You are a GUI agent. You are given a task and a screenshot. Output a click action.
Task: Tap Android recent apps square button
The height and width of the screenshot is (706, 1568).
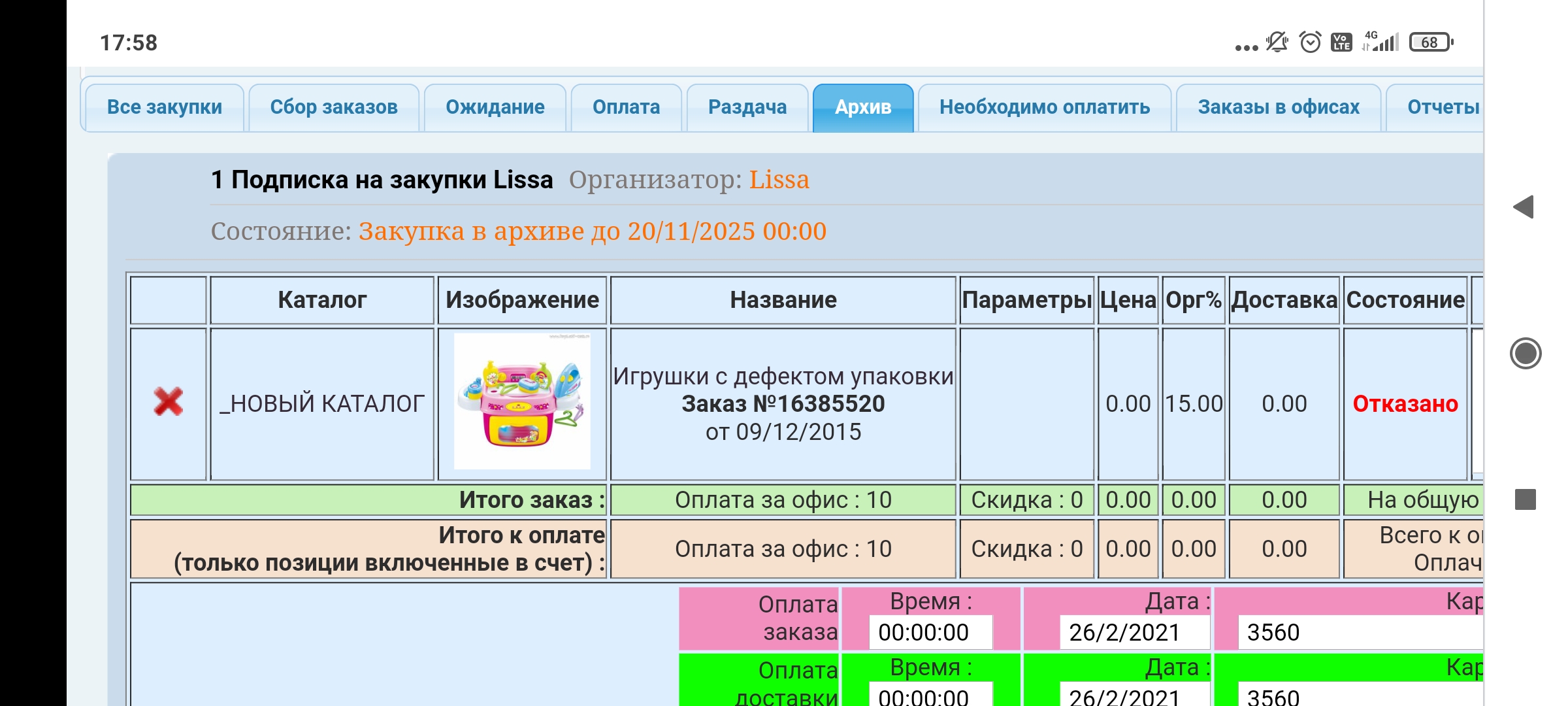[x=1525, y=499]
